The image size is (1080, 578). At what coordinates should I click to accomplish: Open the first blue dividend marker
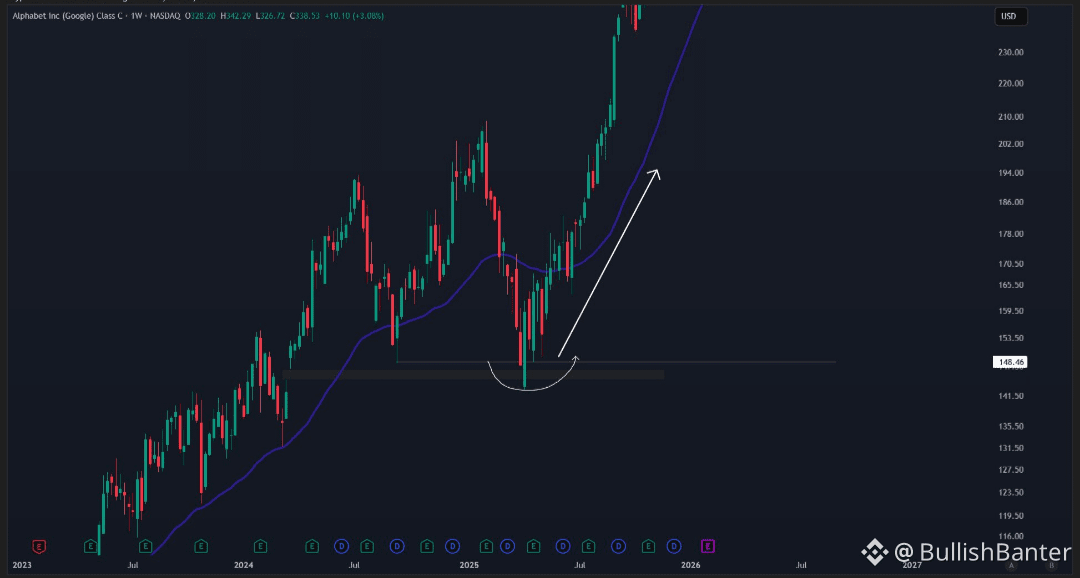pyautogui.click(x=341, y=546)
